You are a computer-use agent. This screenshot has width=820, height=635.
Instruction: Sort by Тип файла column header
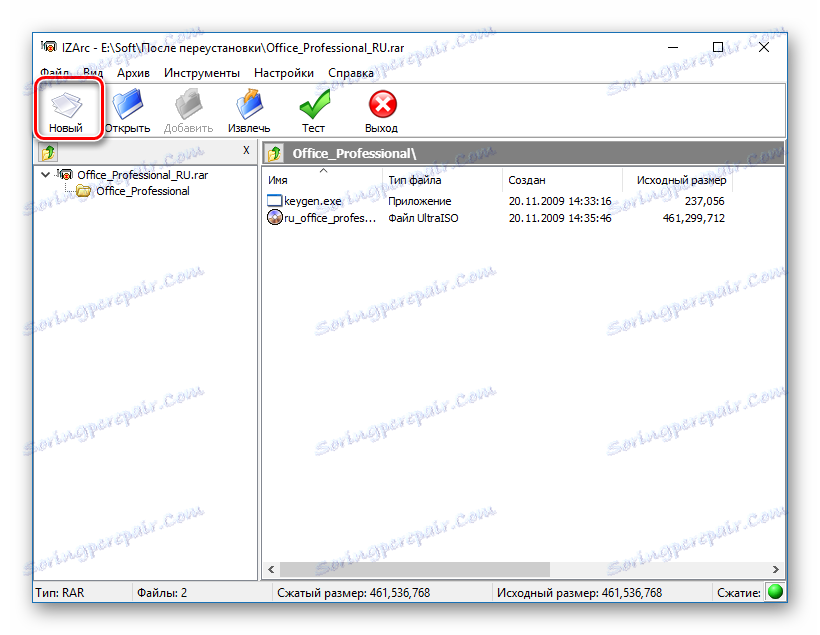tap(442, 179)
